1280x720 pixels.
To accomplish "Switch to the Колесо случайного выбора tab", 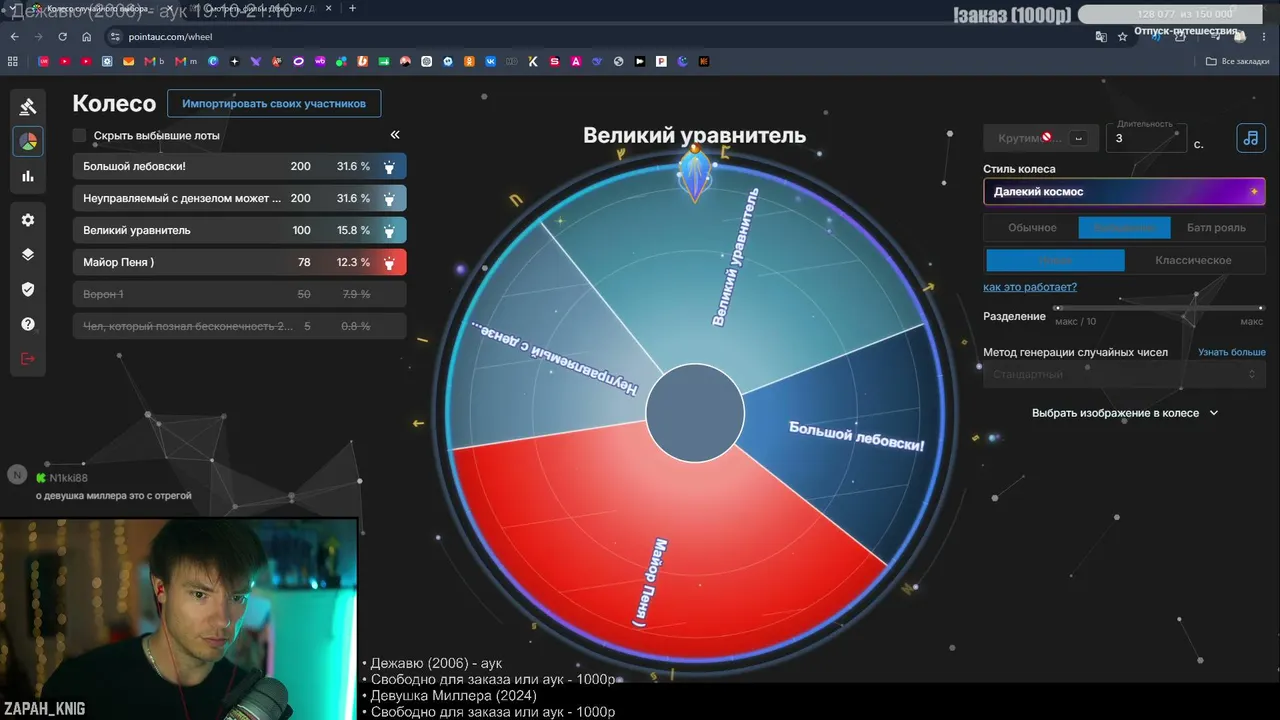I will click(98, 9).
